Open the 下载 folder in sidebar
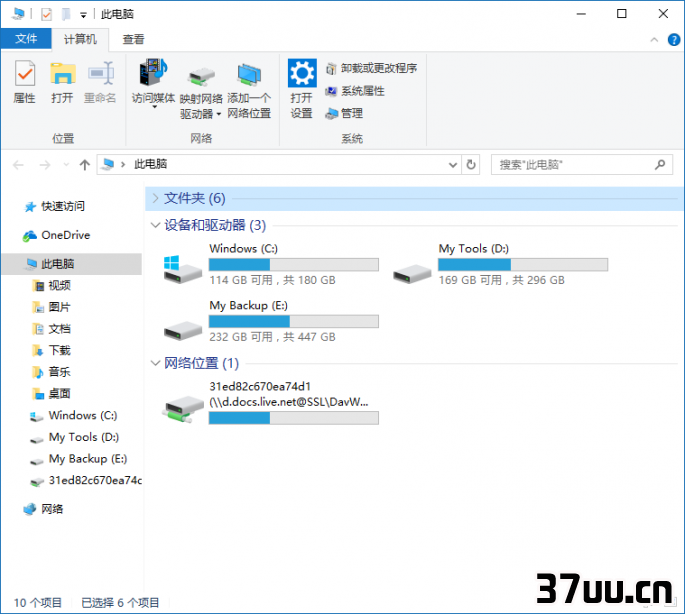Viewport: 685px width, 614px height. [x=59, y=350]
